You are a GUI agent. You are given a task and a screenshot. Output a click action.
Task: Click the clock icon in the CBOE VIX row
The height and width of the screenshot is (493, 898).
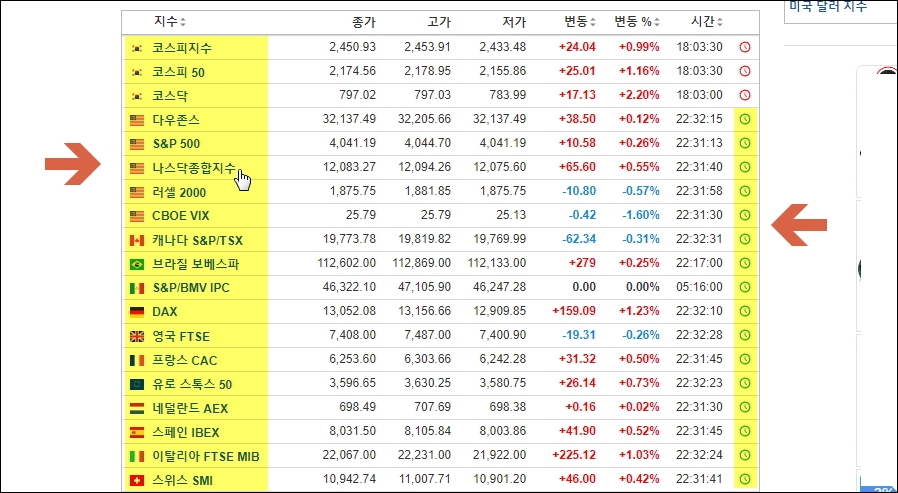click(745, 215)
